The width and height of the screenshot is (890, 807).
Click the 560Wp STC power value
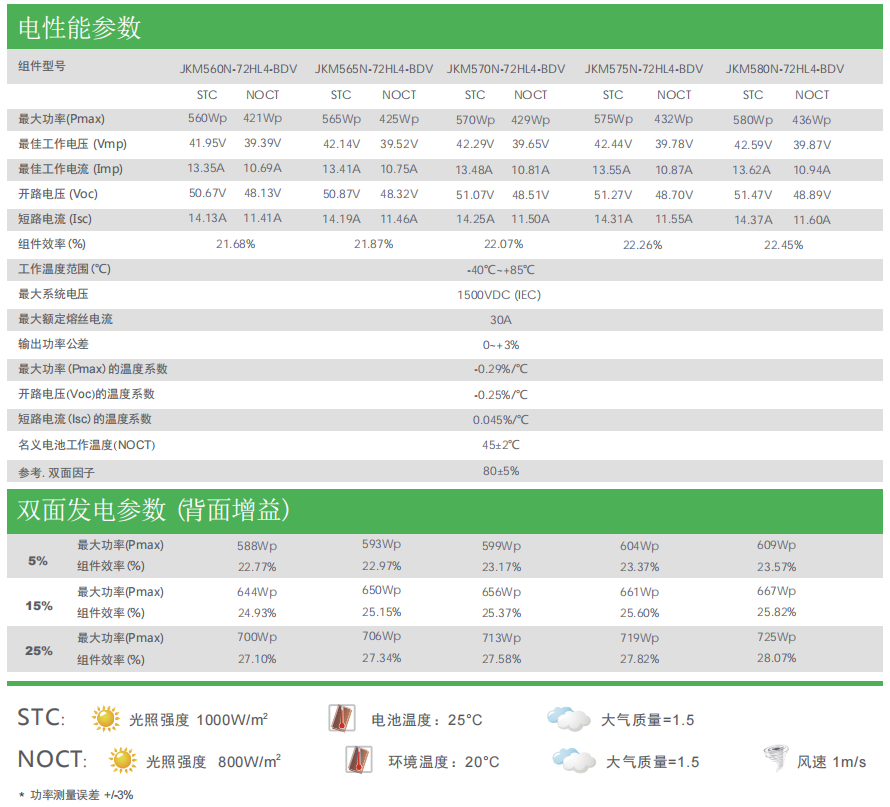point(207,119)
